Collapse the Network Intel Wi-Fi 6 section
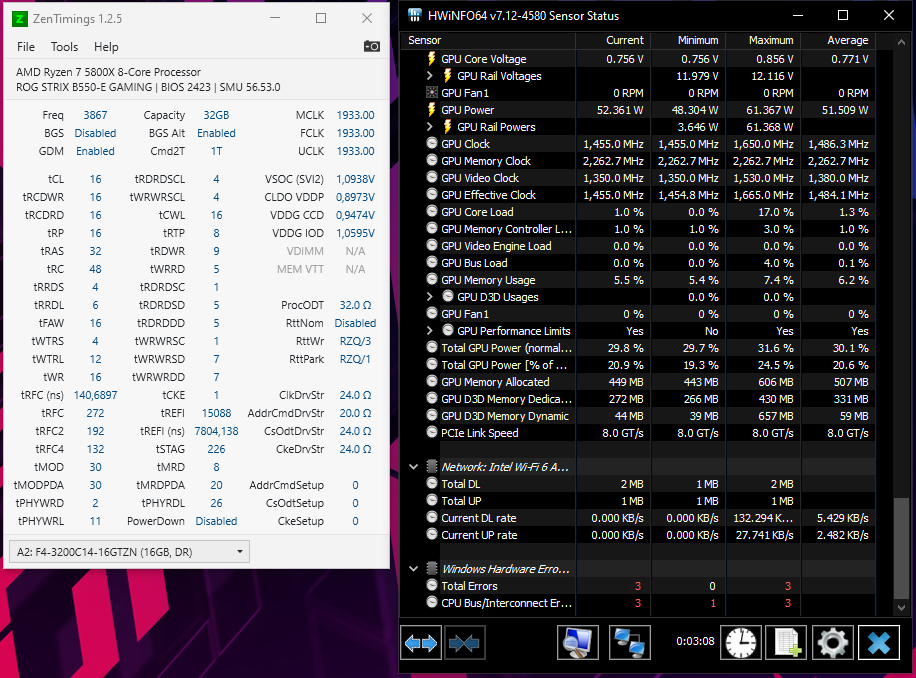The width and height of the screenshot is (916, 678). (x=414, y=467)
